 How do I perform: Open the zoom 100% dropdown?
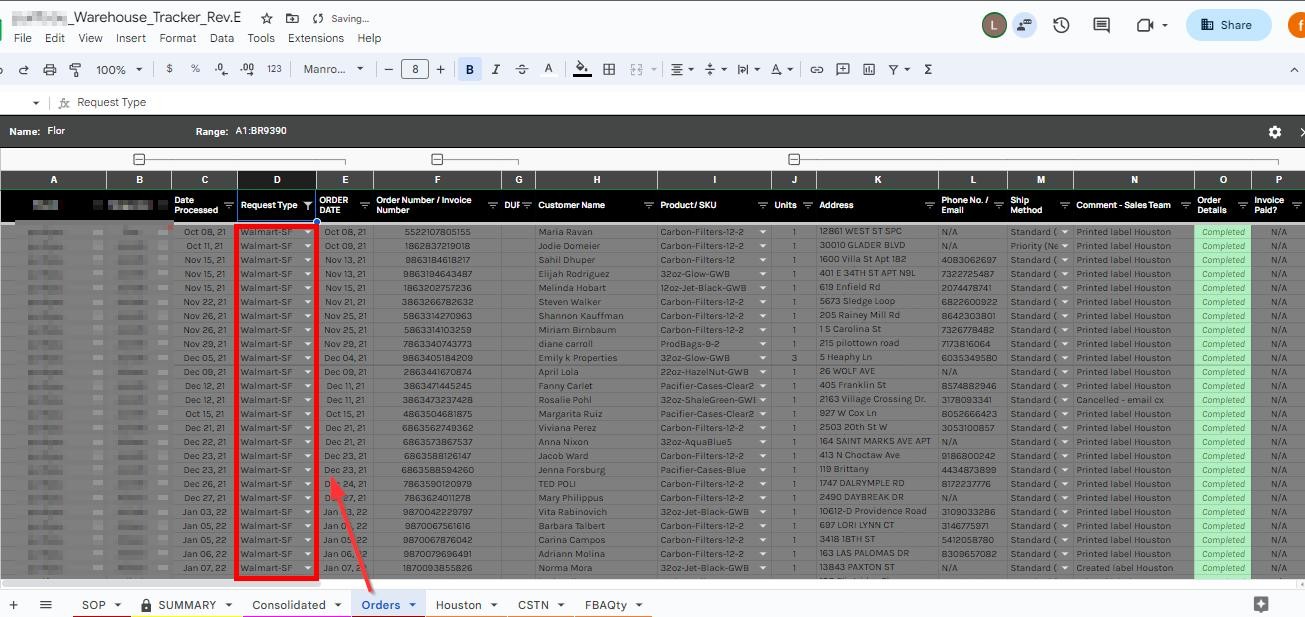(x=119, y=70)
